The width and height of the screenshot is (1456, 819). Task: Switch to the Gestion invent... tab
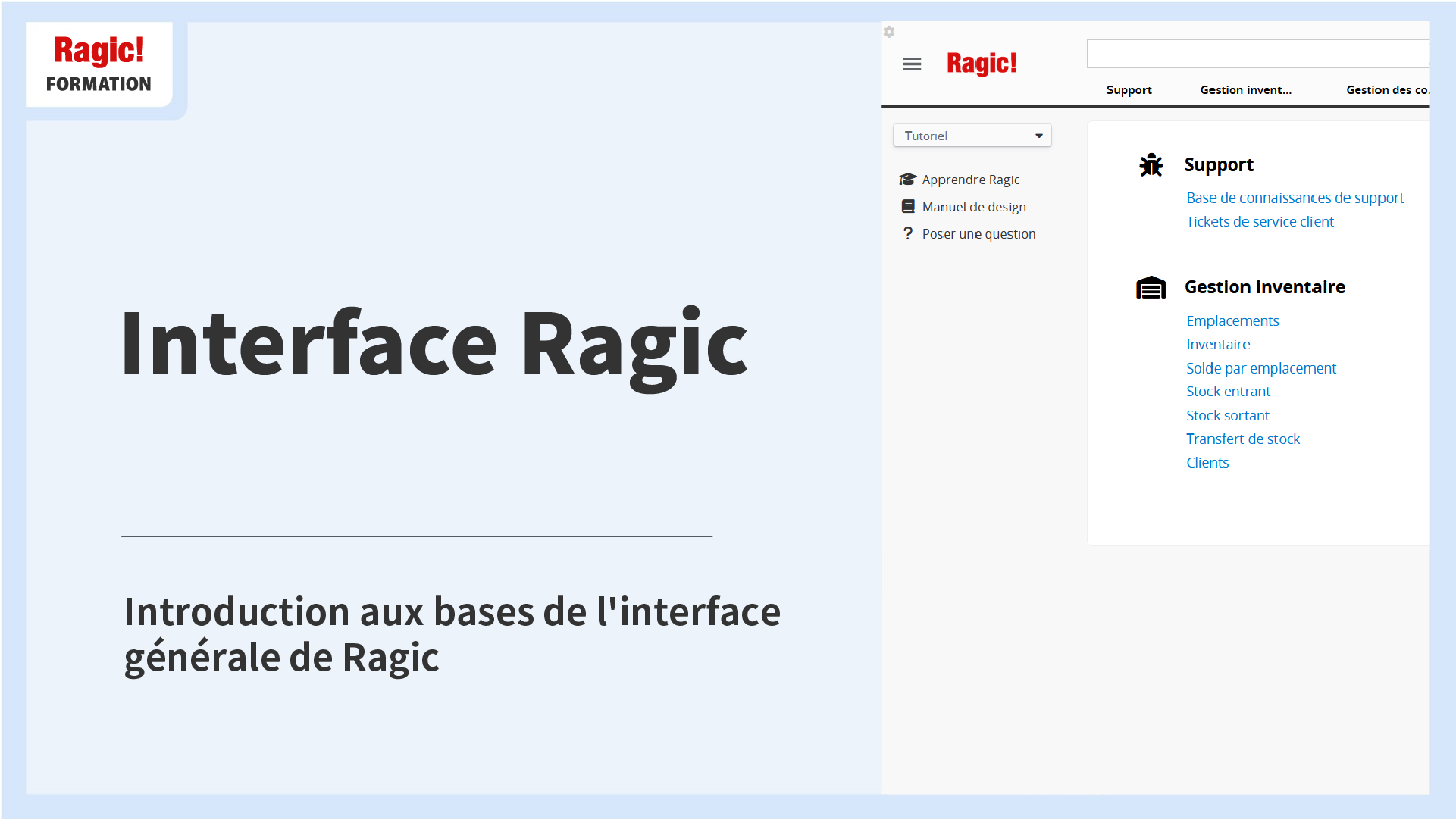coord(1245,90)
